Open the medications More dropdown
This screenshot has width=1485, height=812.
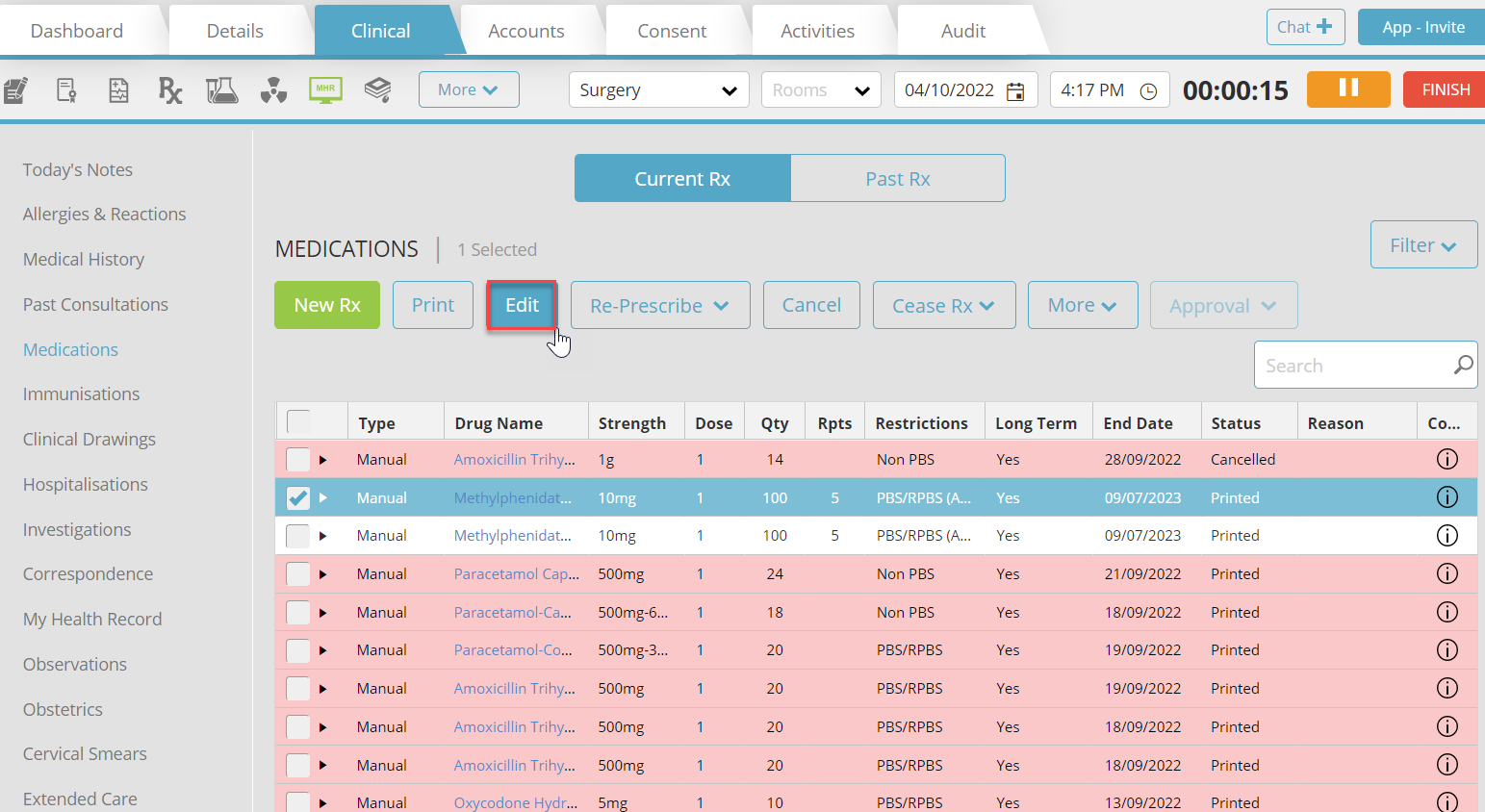pos(1083,305)
